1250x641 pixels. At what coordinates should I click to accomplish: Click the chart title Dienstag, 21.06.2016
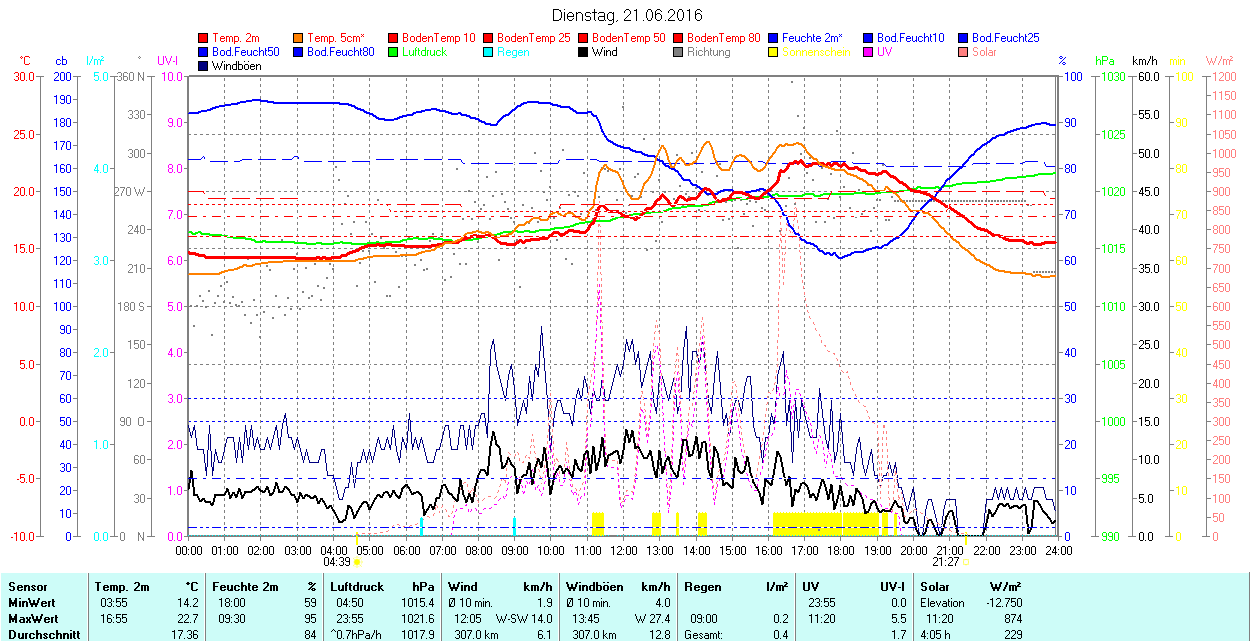627,16
